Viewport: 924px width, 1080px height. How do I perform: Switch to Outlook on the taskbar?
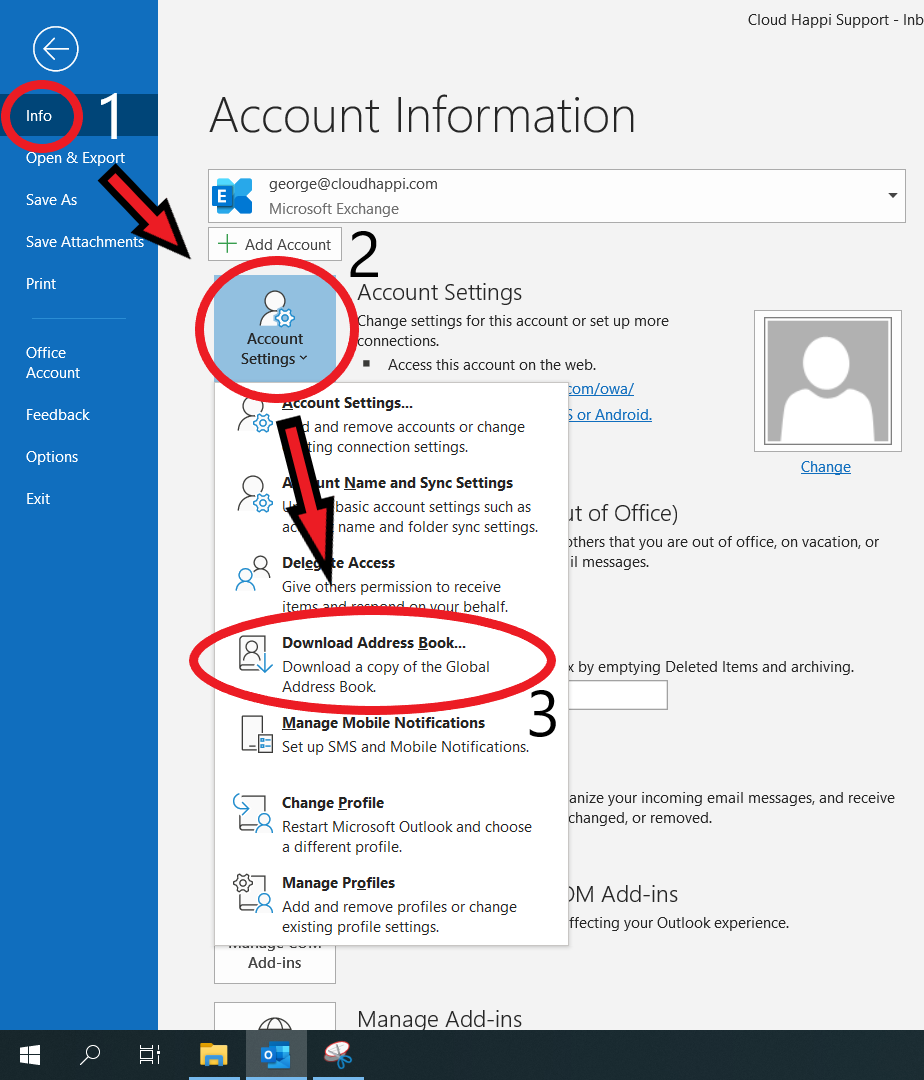click(276, 1055)
